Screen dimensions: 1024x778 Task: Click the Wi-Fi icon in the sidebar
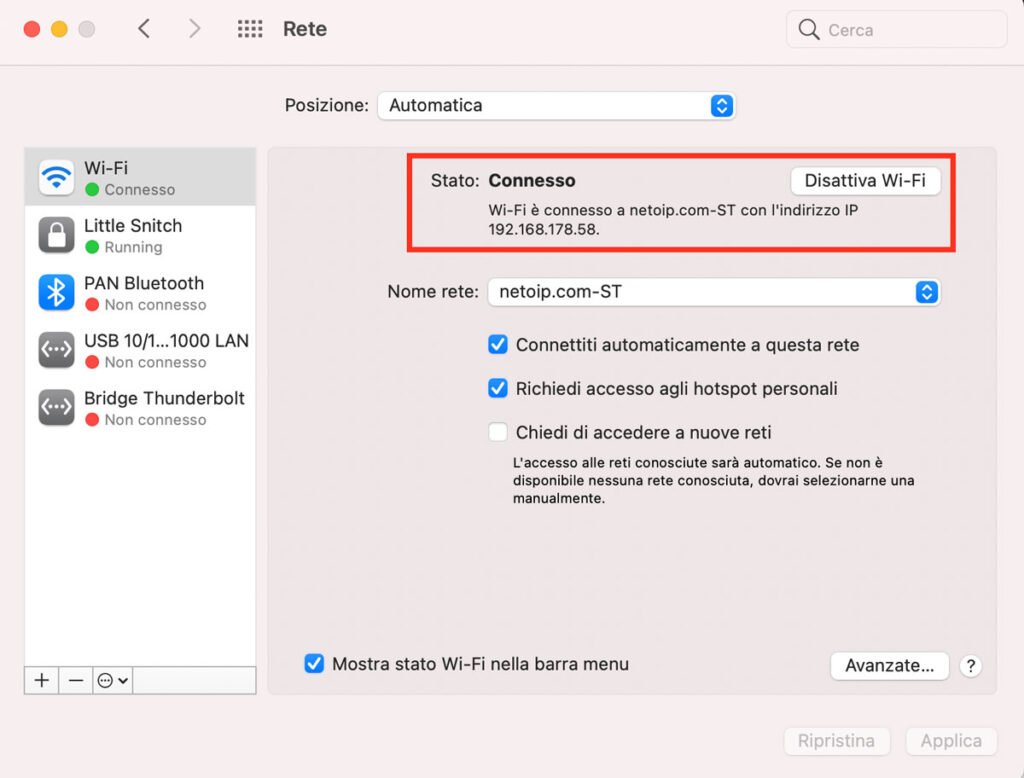pyautogui.click(x=57, y=178)
